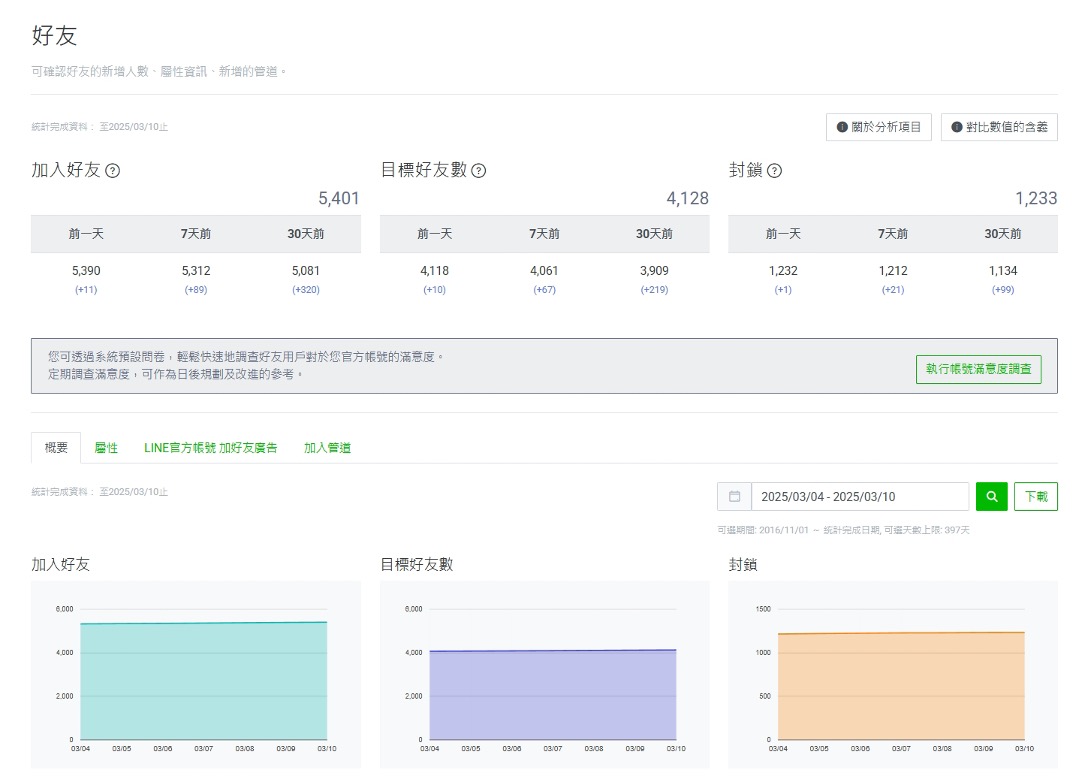Viewport: 1088px width, 782px height.
Task: Switch to the 屬性 tab
Action: (x=106, y=448)
